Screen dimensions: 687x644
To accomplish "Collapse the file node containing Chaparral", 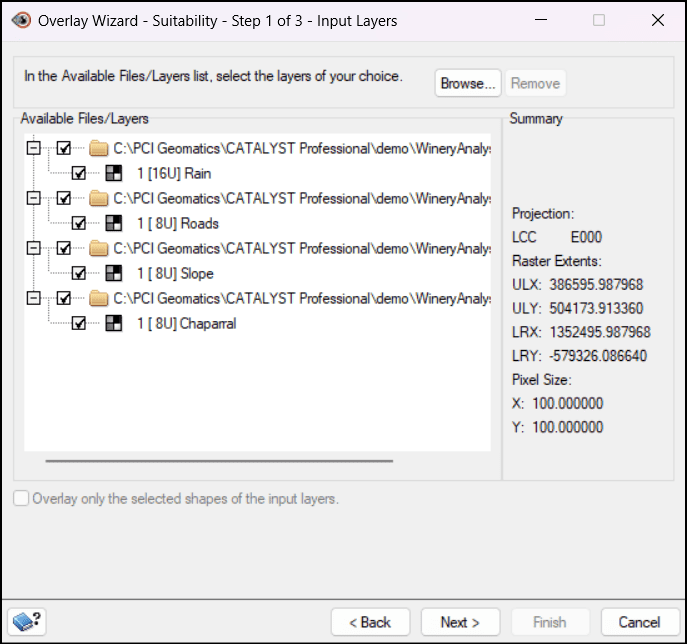I will (33, 298).
